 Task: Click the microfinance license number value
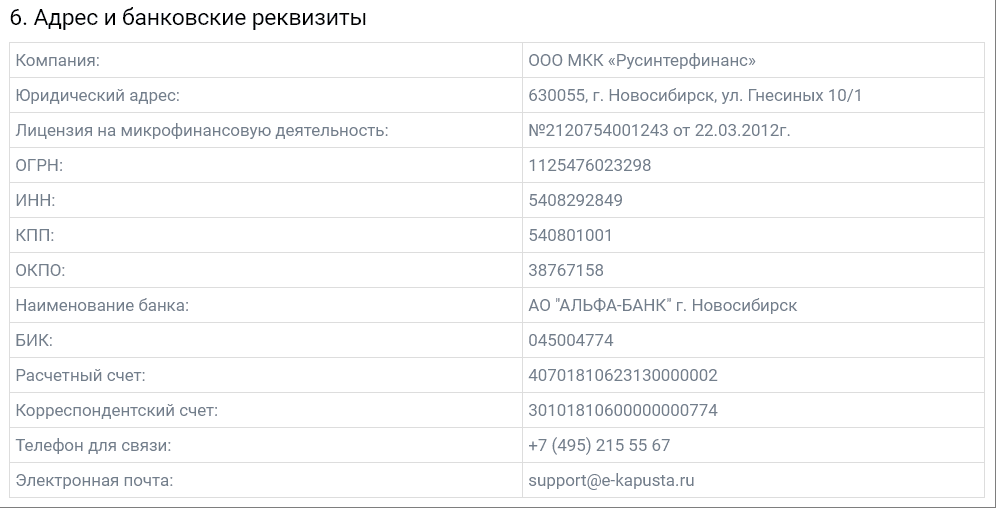pos(660,131)
